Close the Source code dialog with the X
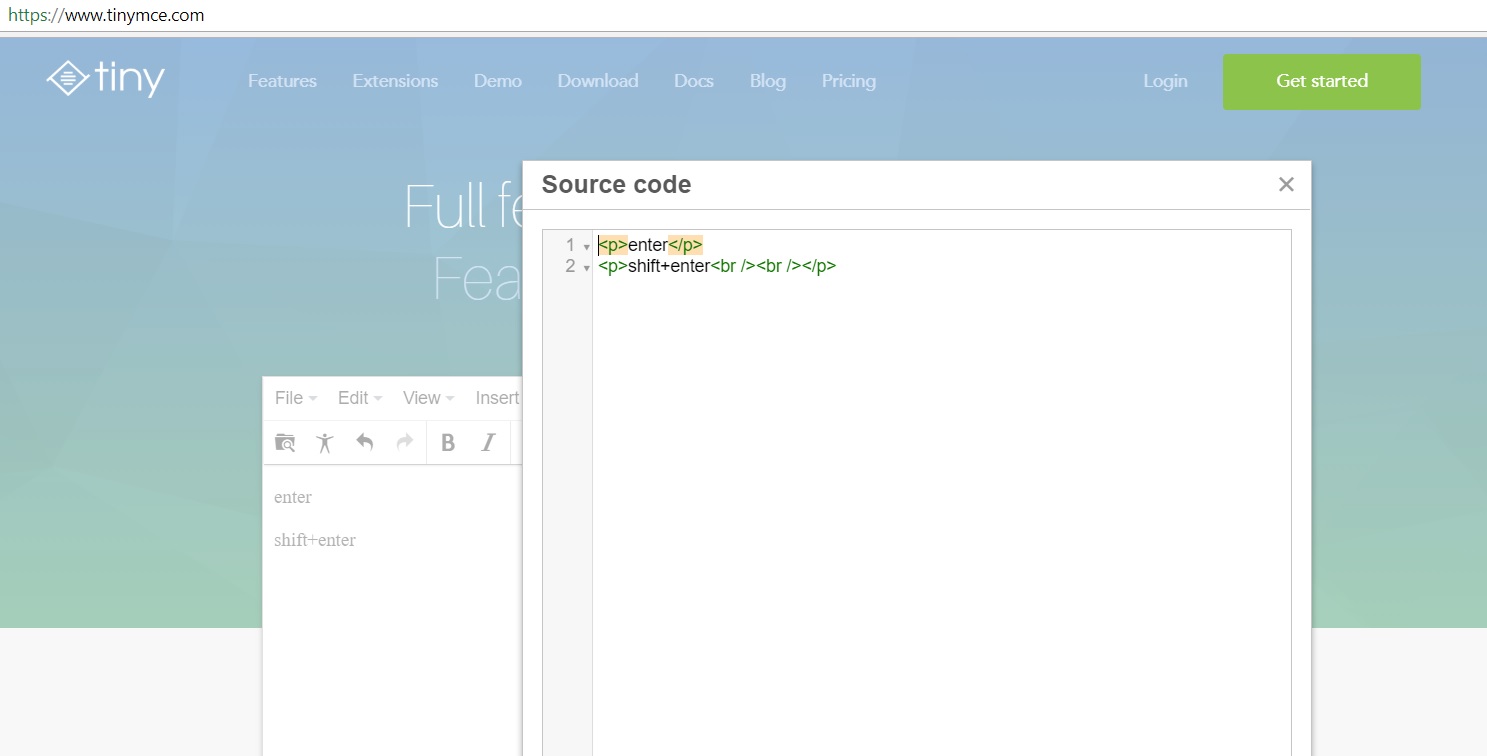The image size is (1487, 756). click(1286, 184)
